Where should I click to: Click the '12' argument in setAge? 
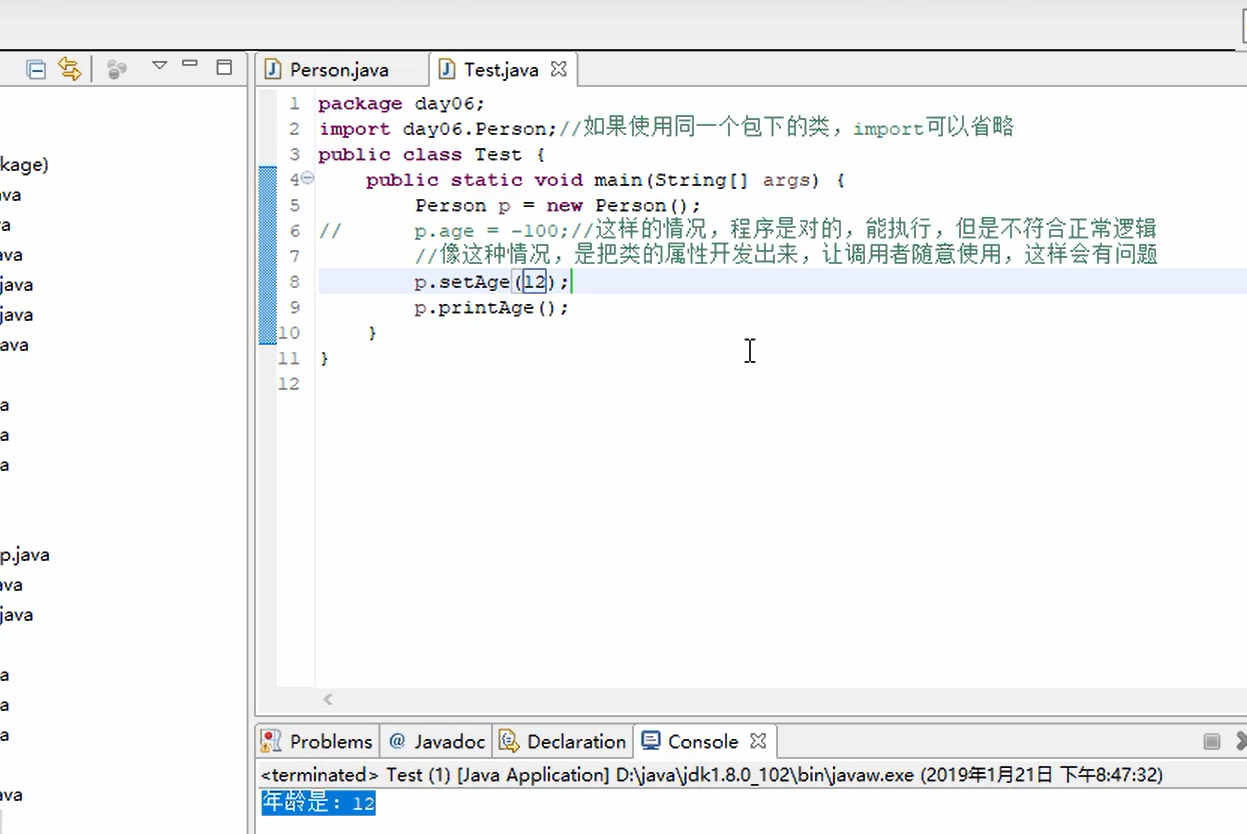click(x=535, y=282)
